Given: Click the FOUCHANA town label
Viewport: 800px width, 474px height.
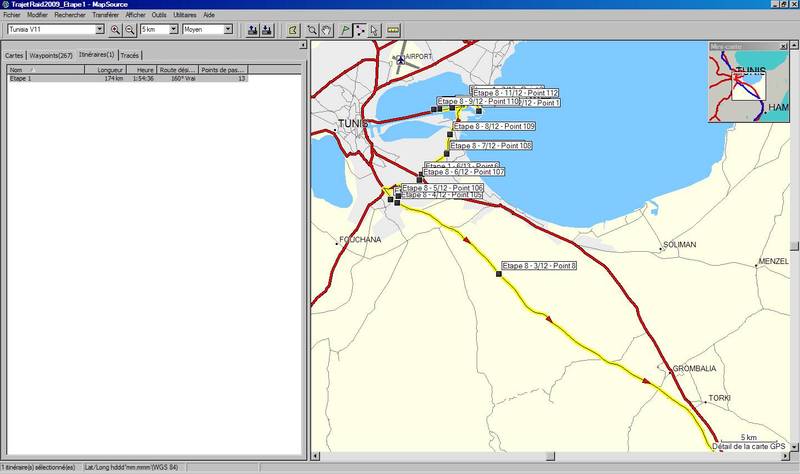Looking at the screenshot, I should pos(360,239).
